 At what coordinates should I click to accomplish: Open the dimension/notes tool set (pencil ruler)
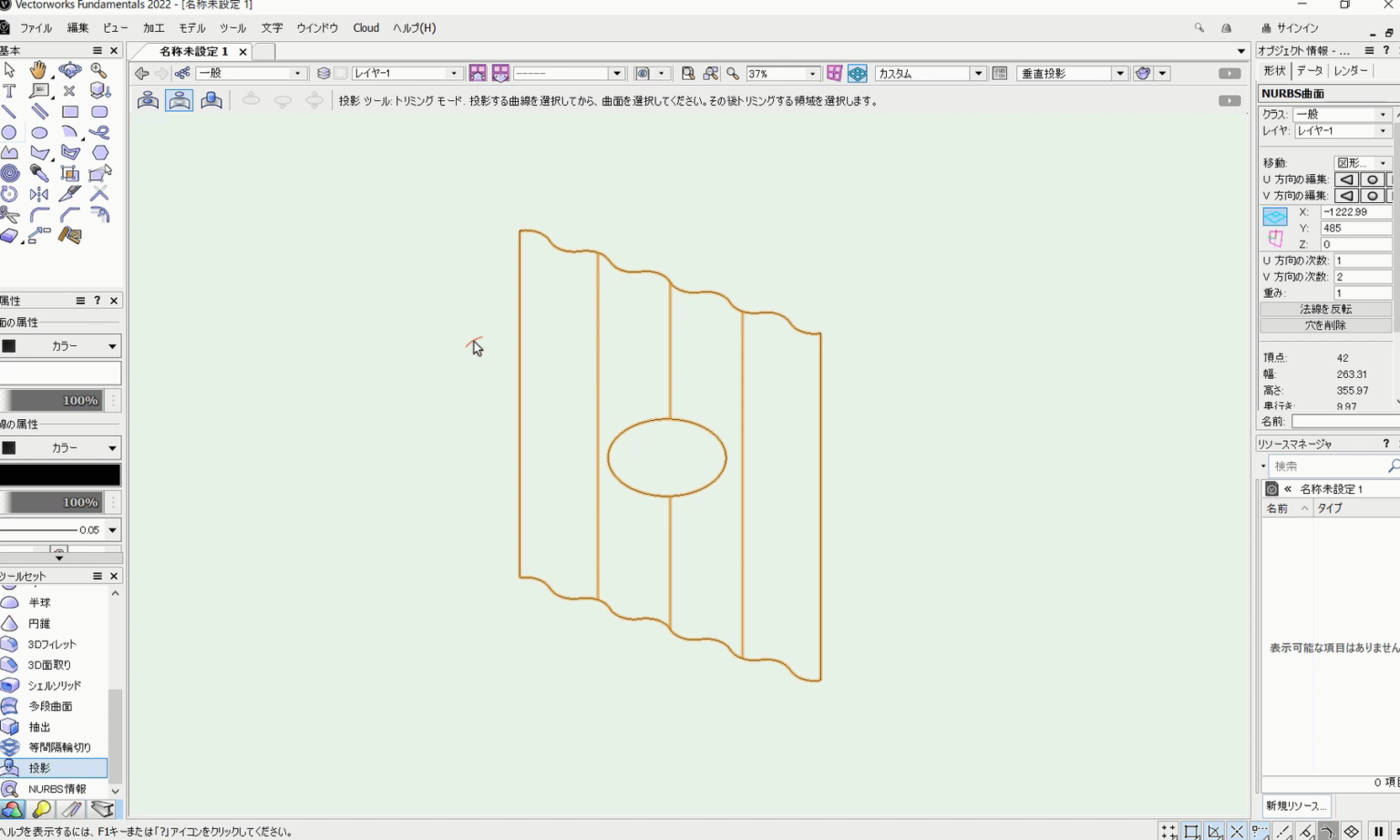71,809
